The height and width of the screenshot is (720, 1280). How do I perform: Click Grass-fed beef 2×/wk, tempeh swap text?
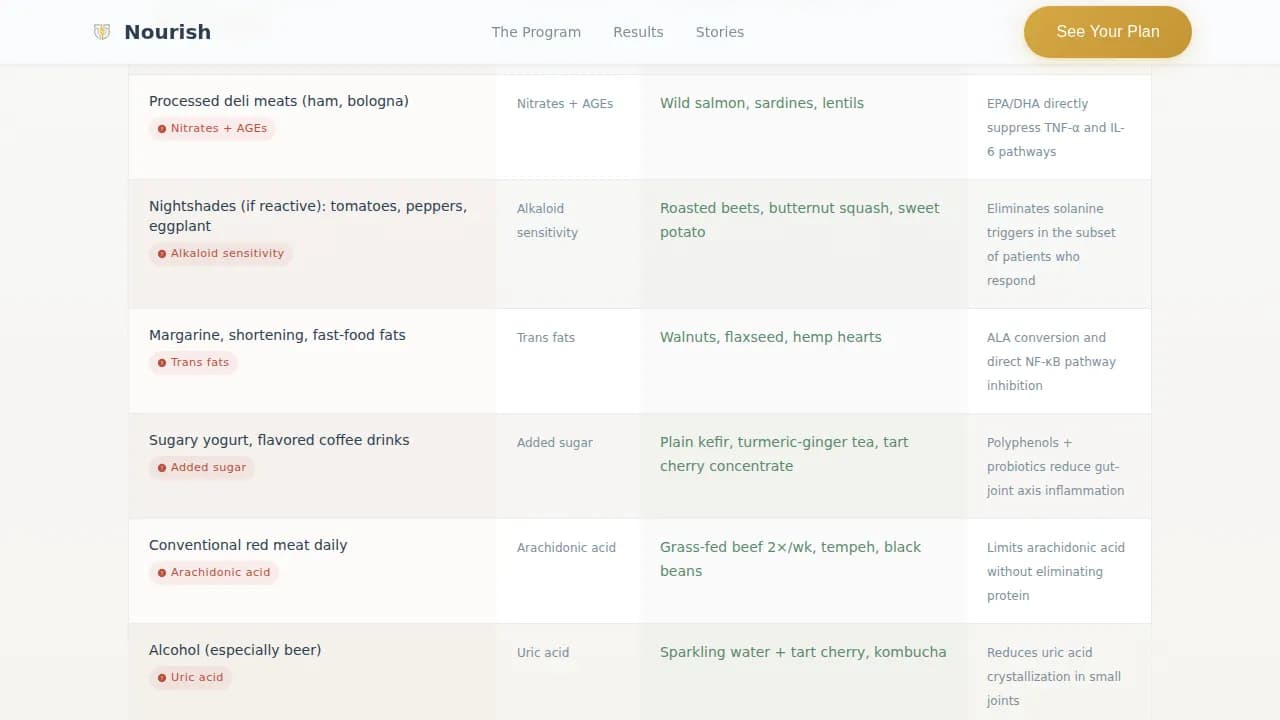pyautogui.click(x=790, y=559)
